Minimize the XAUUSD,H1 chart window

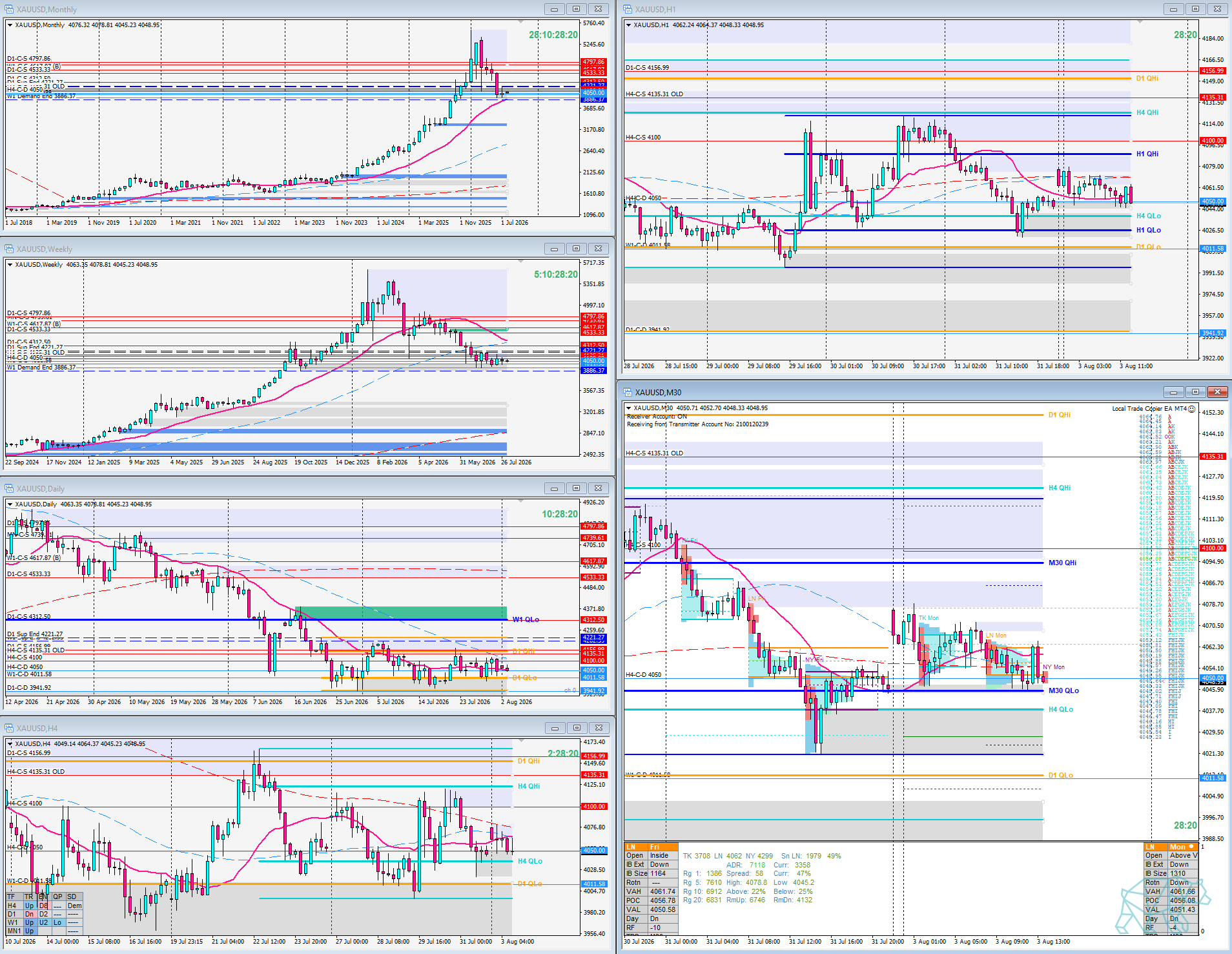(x=1173, y=9)
